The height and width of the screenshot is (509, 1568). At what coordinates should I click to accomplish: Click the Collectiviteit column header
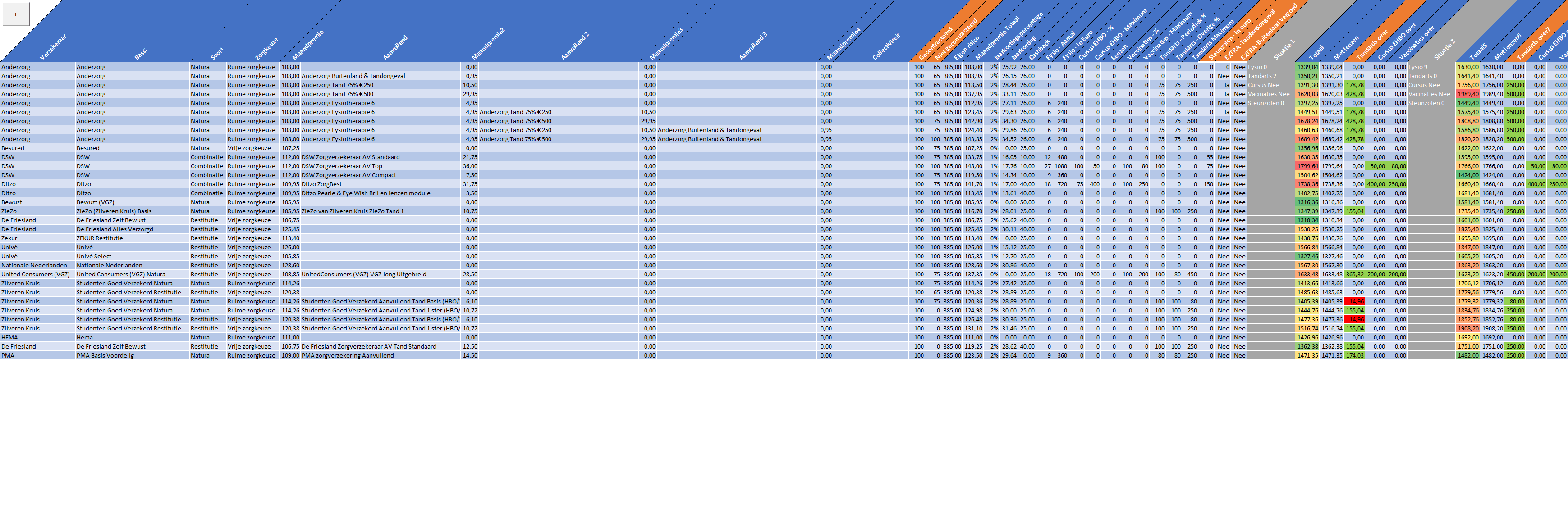pyautogui.click(x=885, y=47)
